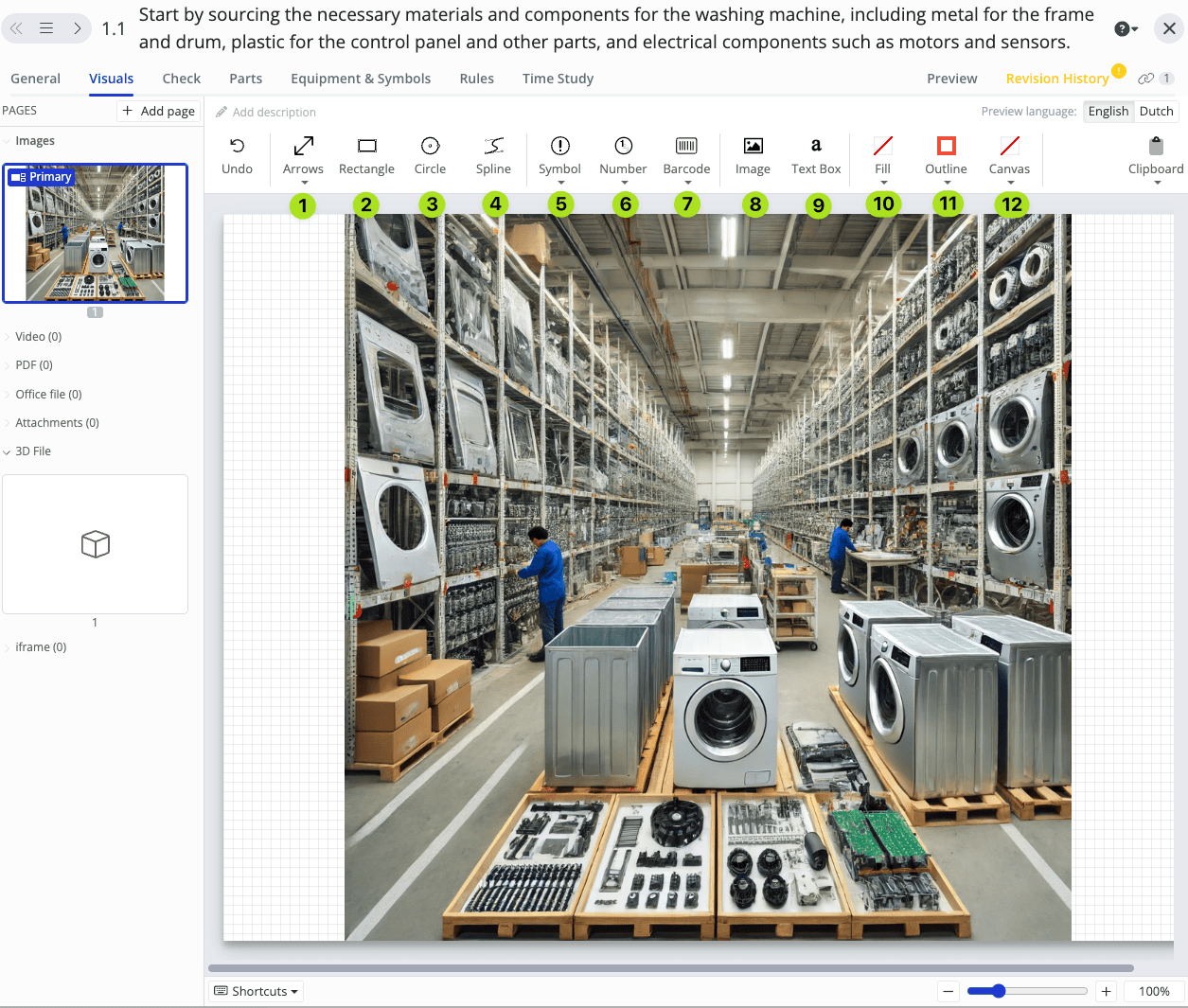The height and width of the screenshot is (1008, 1188).
Task: Toggle the Outline setting
Action: point(945,156)
